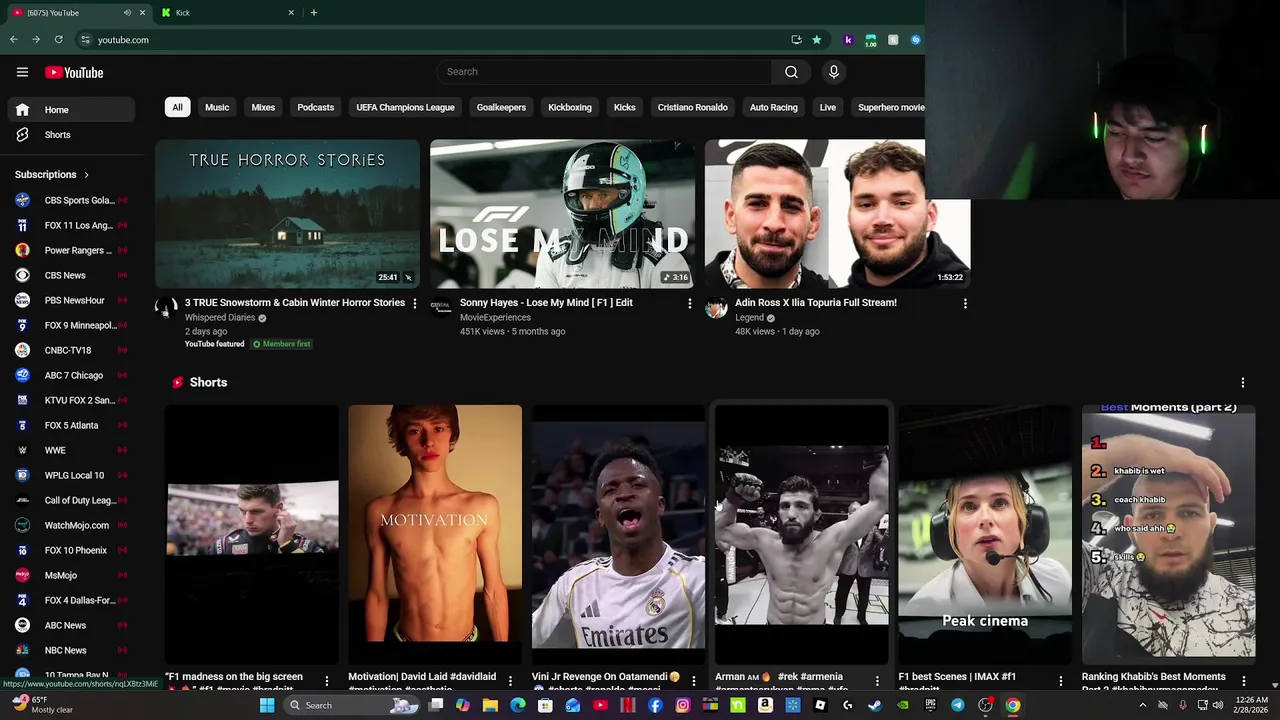Open options for 3 TRUE Snowstorm video
The image size is (1280, 720).
(414, 303)
